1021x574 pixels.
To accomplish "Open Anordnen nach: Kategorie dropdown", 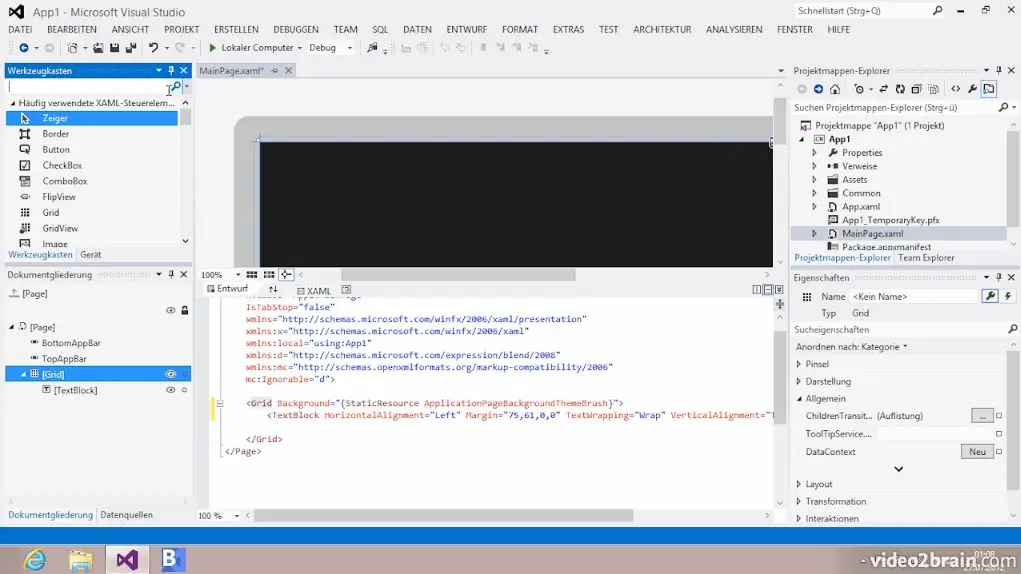I will pyautogui.click(x=852, y=347).
